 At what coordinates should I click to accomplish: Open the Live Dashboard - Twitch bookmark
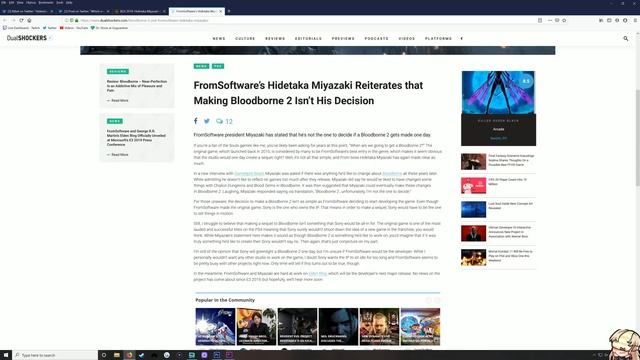pos(21,28)
